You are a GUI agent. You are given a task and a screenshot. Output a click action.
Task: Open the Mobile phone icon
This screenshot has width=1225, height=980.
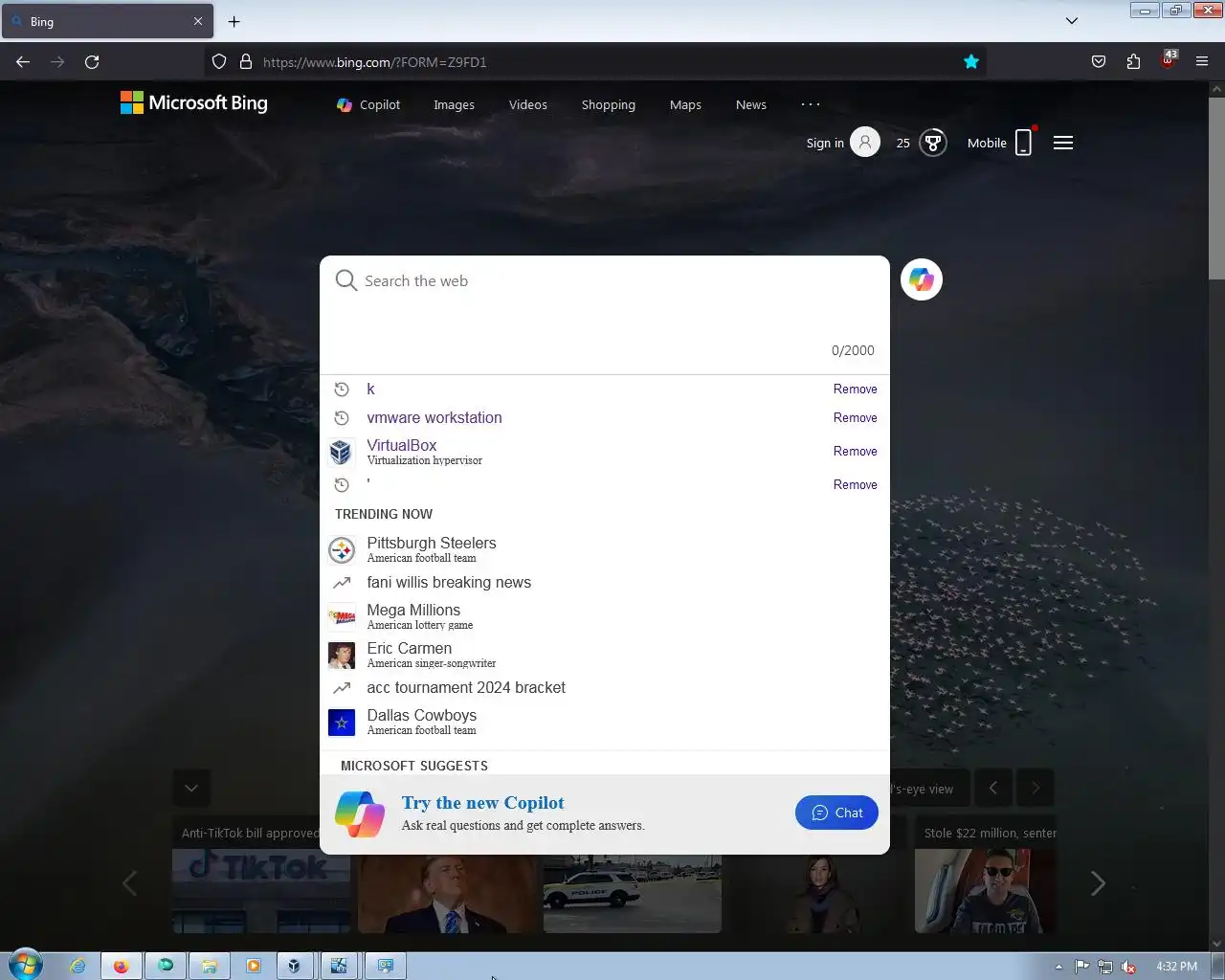click(1024, 143)
